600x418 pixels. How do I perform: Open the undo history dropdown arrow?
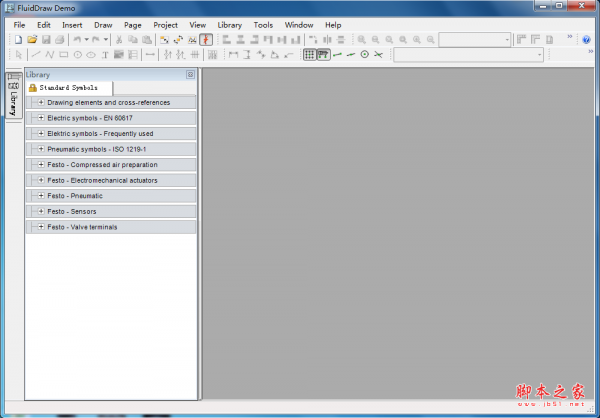pos(86,39)
